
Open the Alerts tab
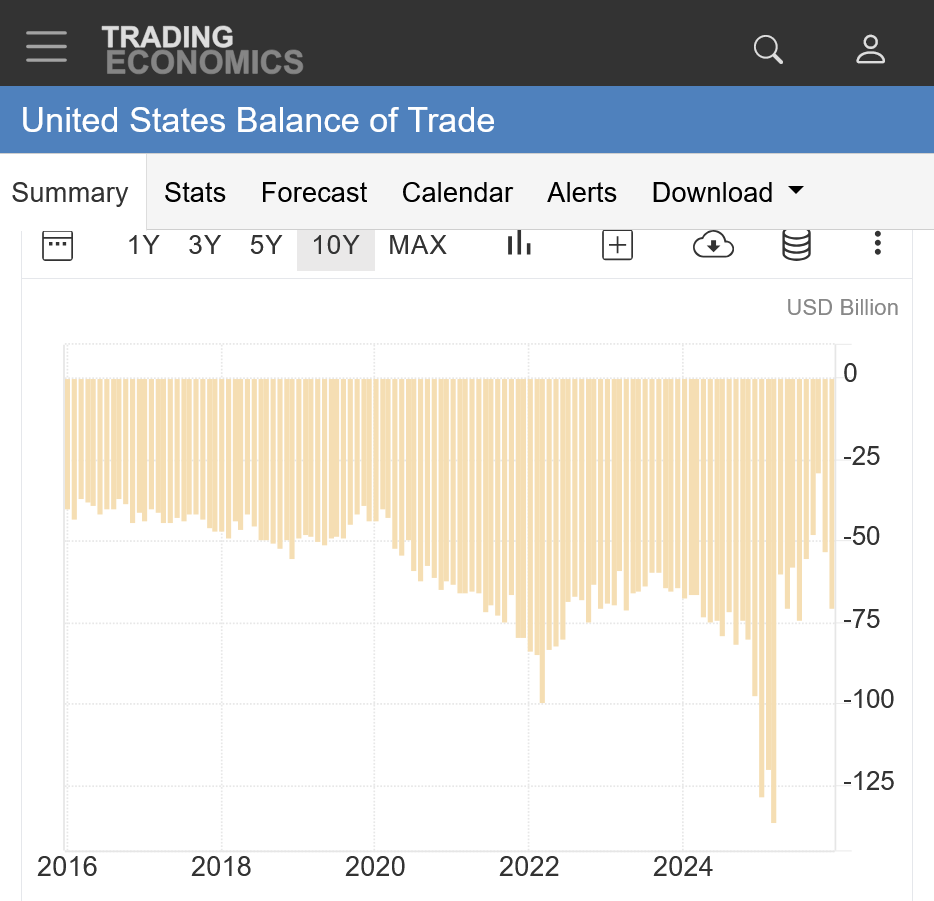[x=582, y=193]
